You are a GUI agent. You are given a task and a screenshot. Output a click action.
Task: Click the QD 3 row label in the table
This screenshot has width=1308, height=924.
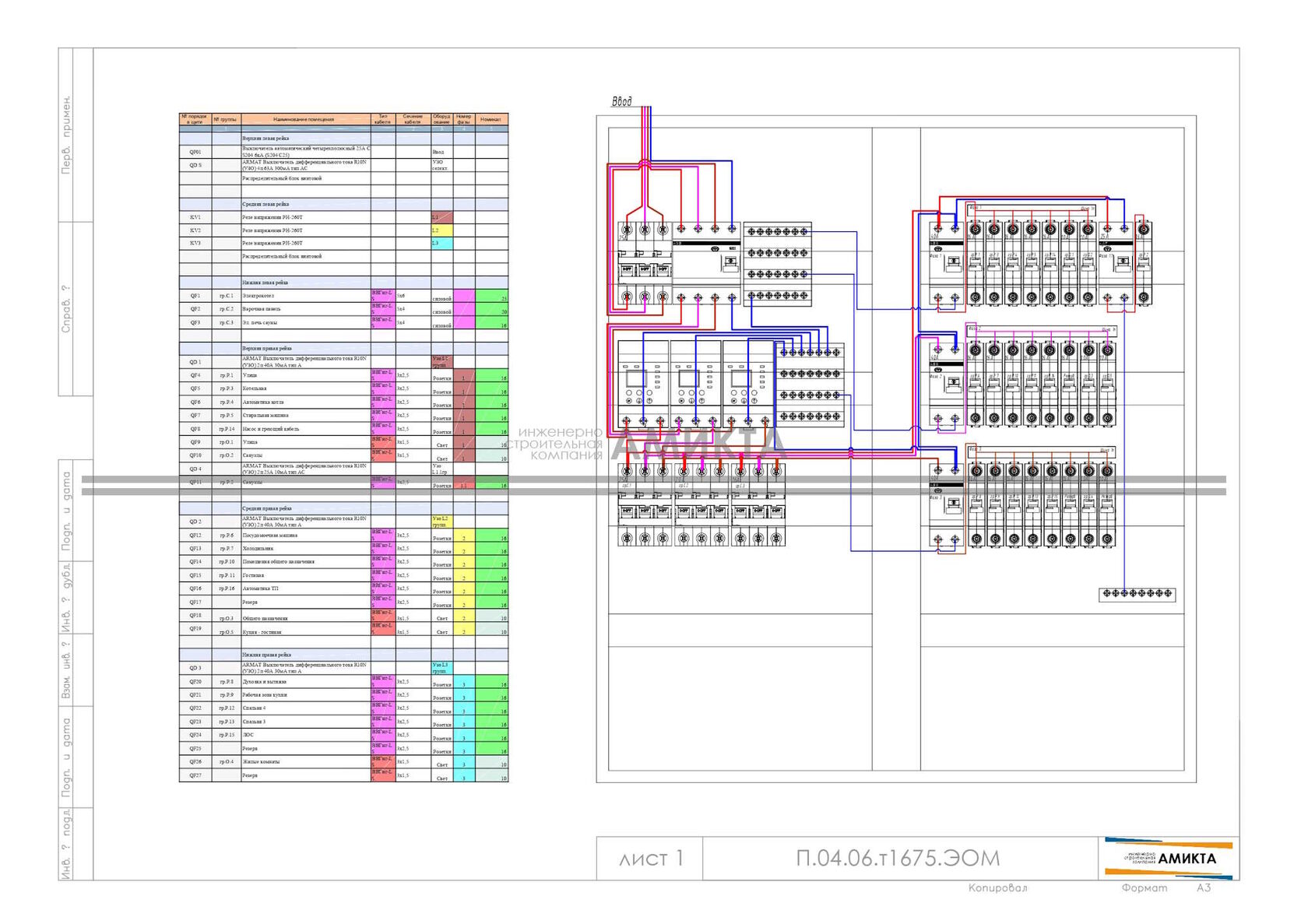click(195, 668)
